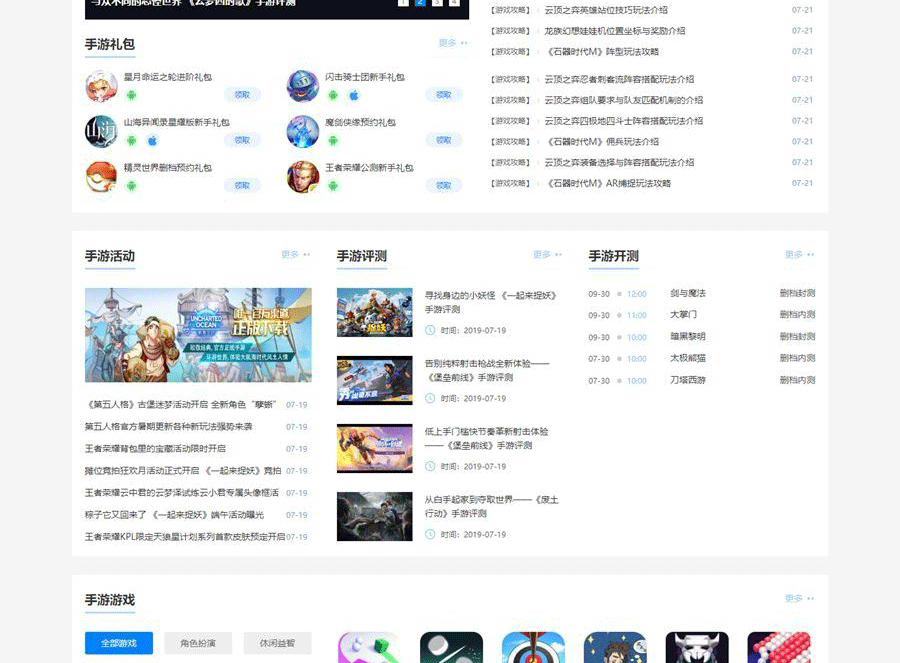This screenshot has height=663, width=900.
Task: Claim 王者荣耀公测新手礼包 with 领取 button
Action: pos(444,185)
